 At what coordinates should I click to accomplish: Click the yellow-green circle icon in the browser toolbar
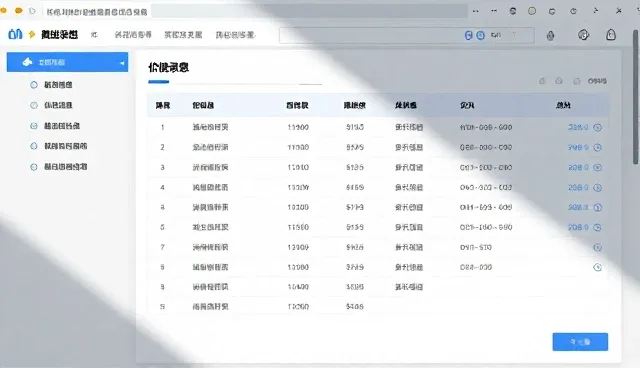pyautogui.click(x=532, y=11)
